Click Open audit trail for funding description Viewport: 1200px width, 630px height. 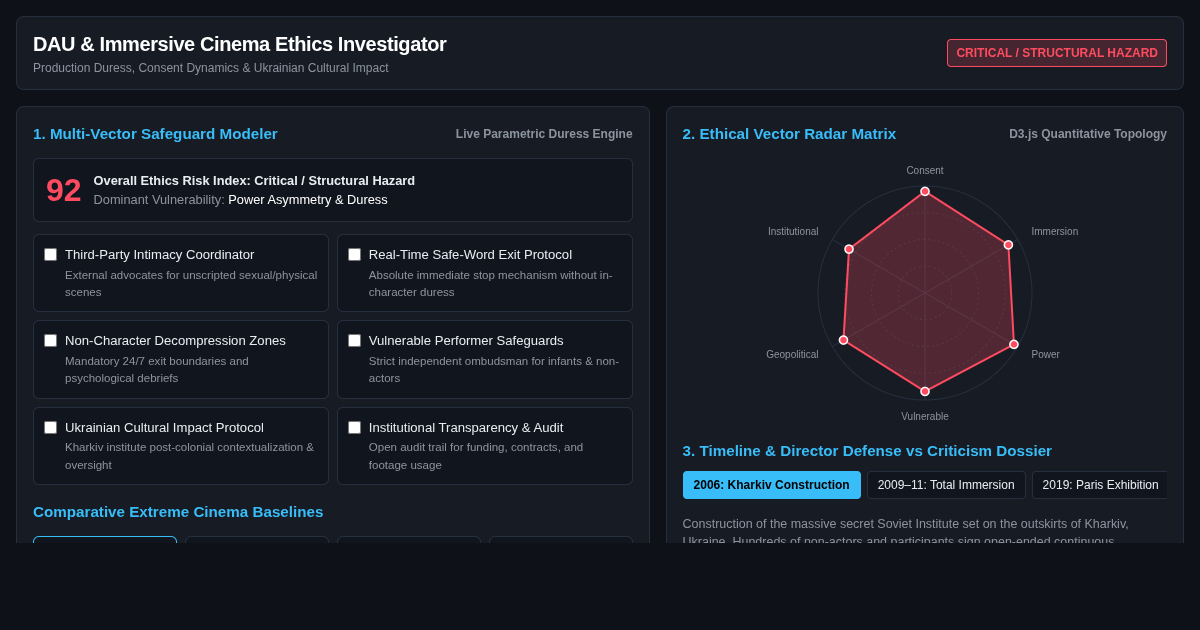[x=476, y=456]
